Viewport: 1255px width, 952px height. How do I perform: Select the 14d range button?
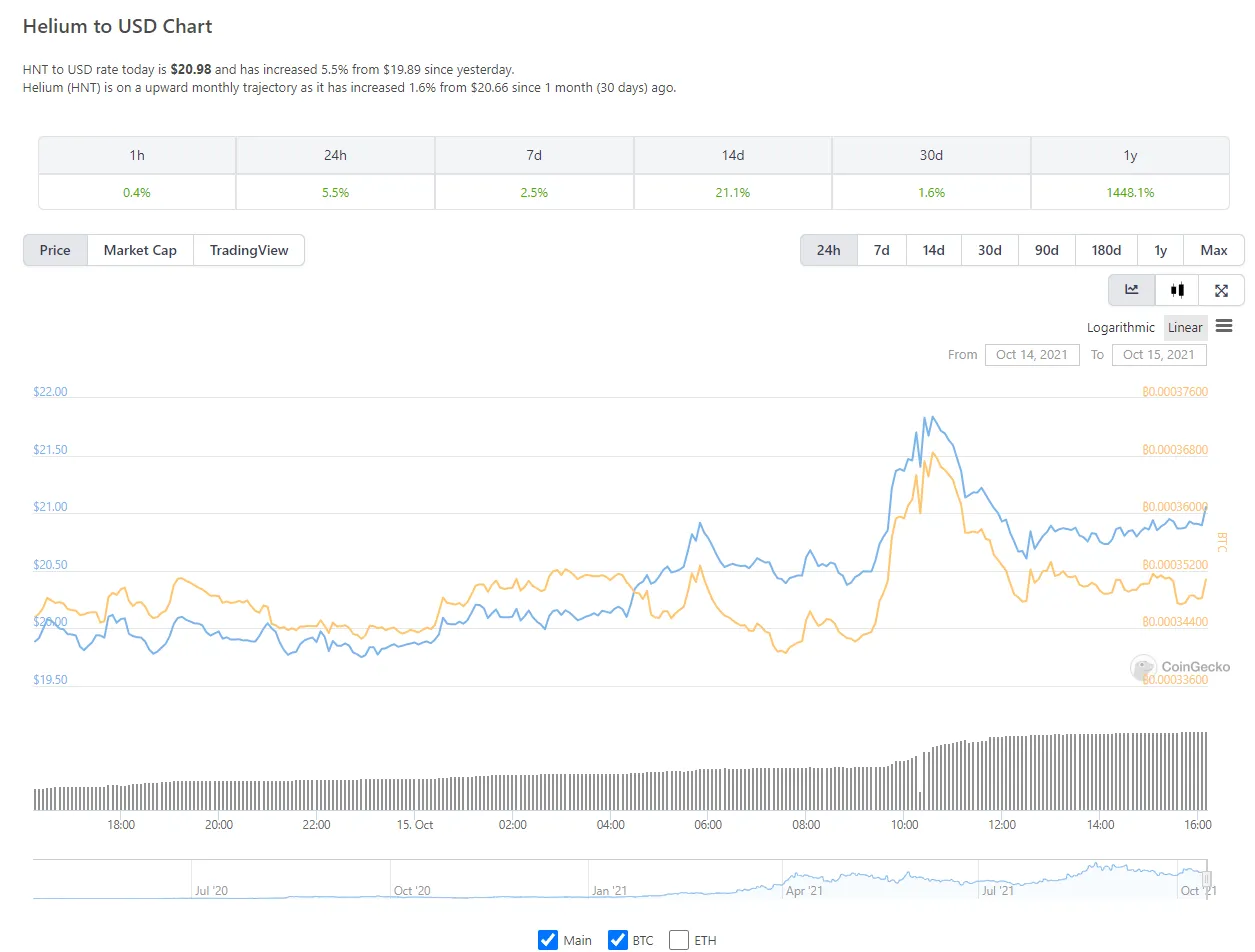click(933, 250)
